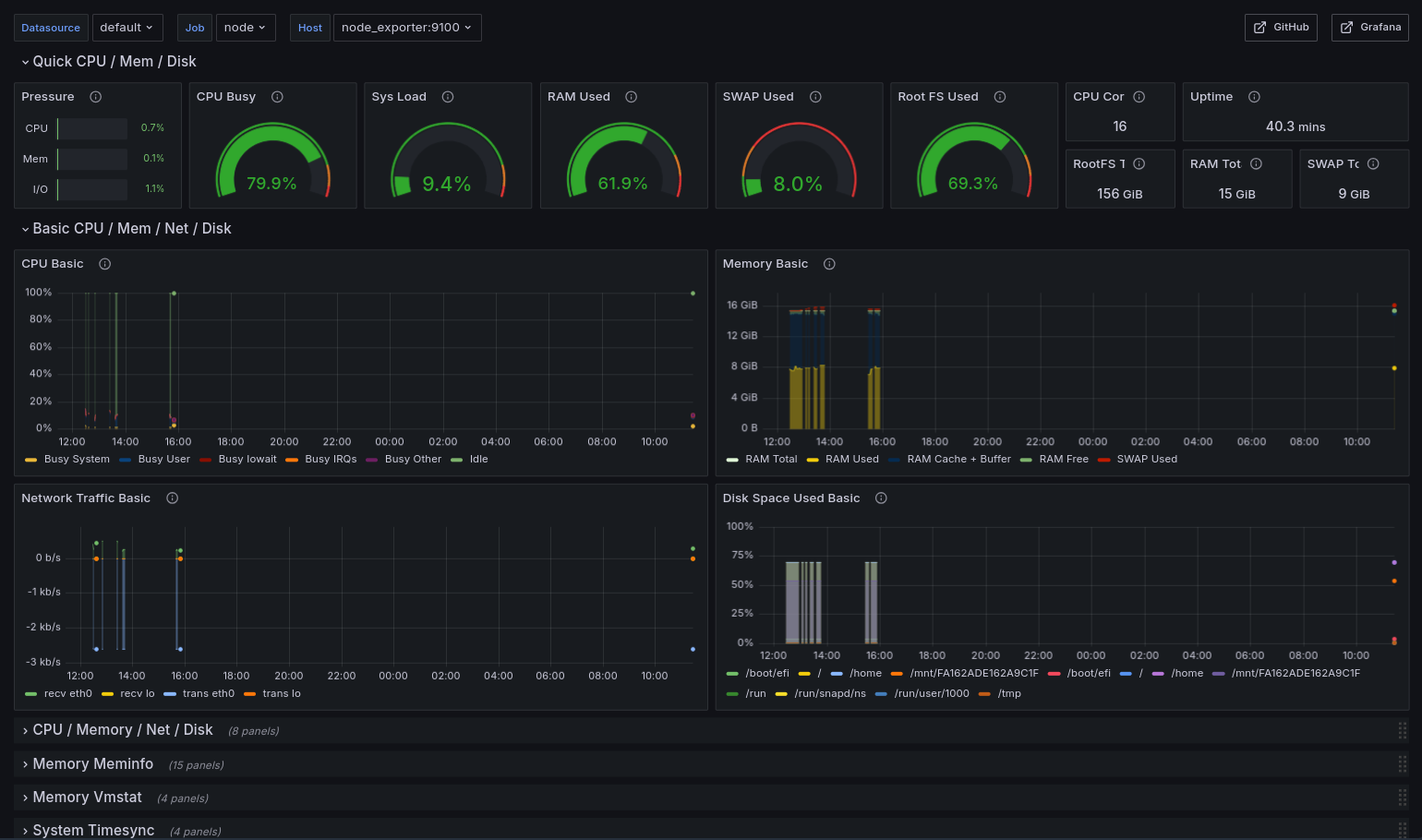Click the info icon beside SWAP Used
This screenshot has width=1422, height=840.
815,97
